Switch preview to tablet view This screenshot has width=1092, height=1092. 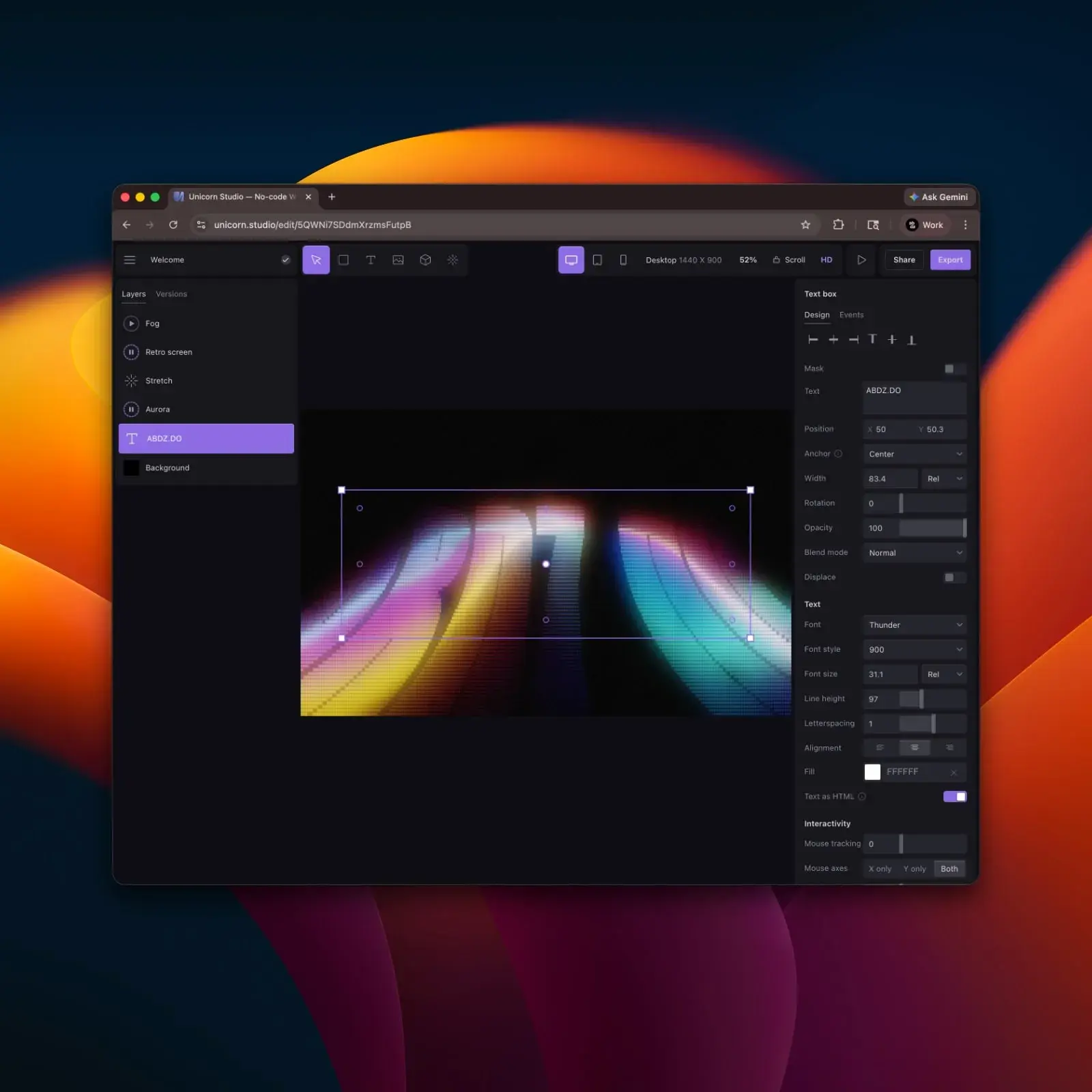point(598,259)
